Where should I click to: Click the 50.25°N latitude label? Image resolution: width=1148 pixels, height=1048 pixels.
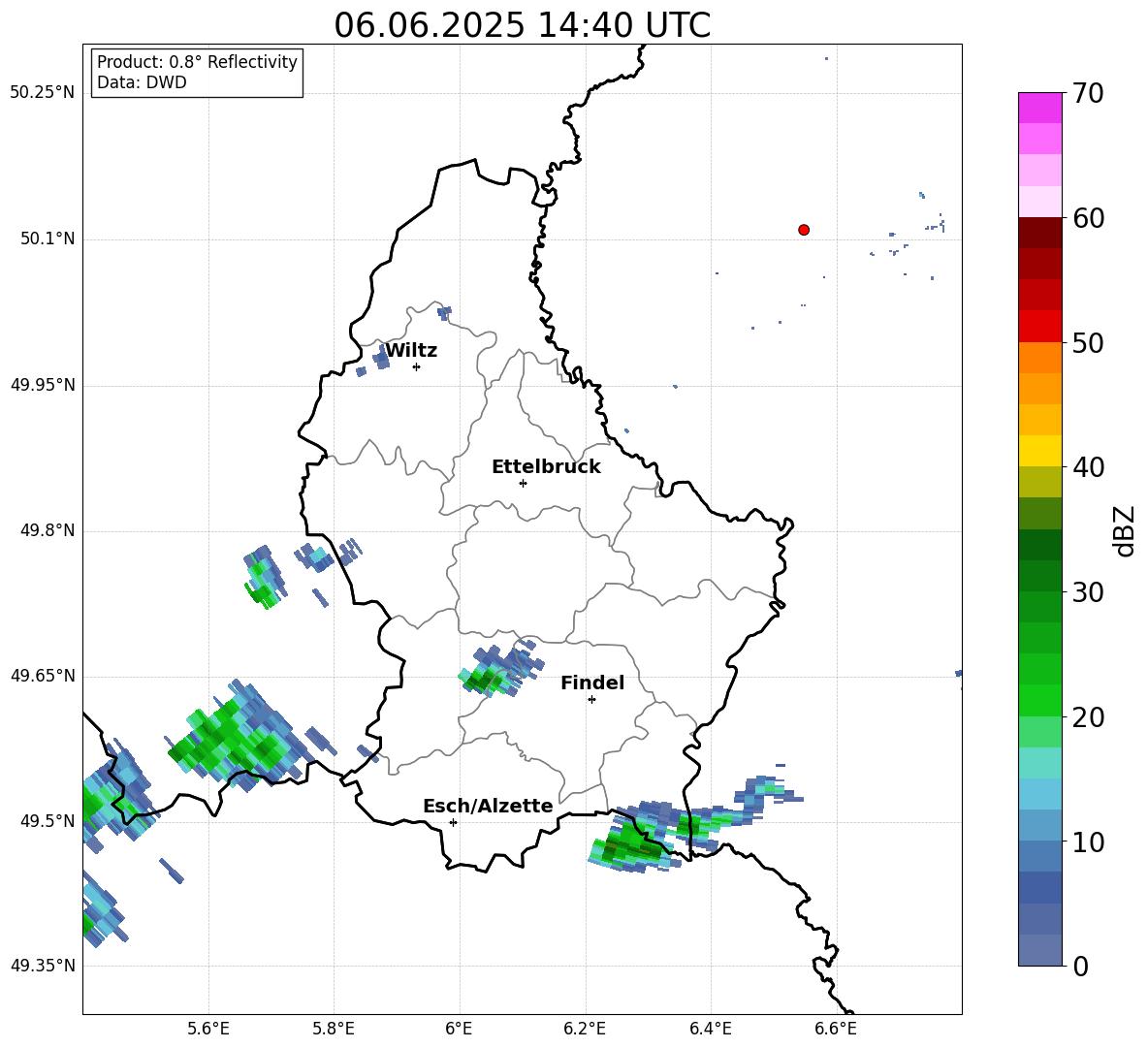[42, 93]
